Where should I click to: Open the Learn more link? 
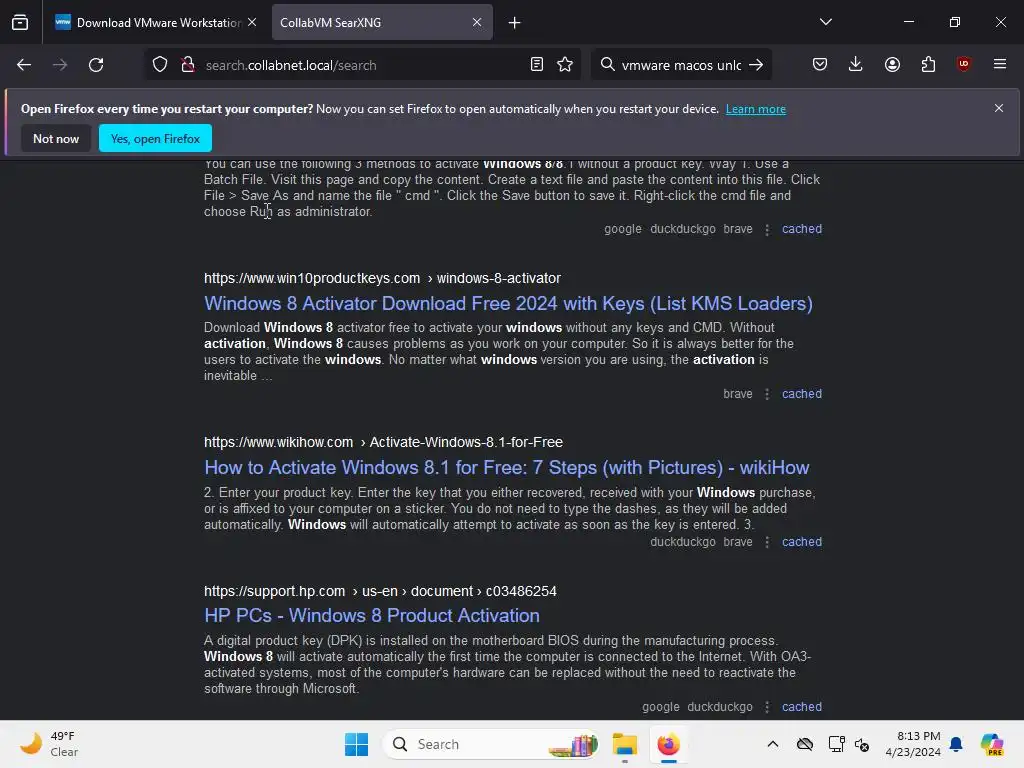756,109
